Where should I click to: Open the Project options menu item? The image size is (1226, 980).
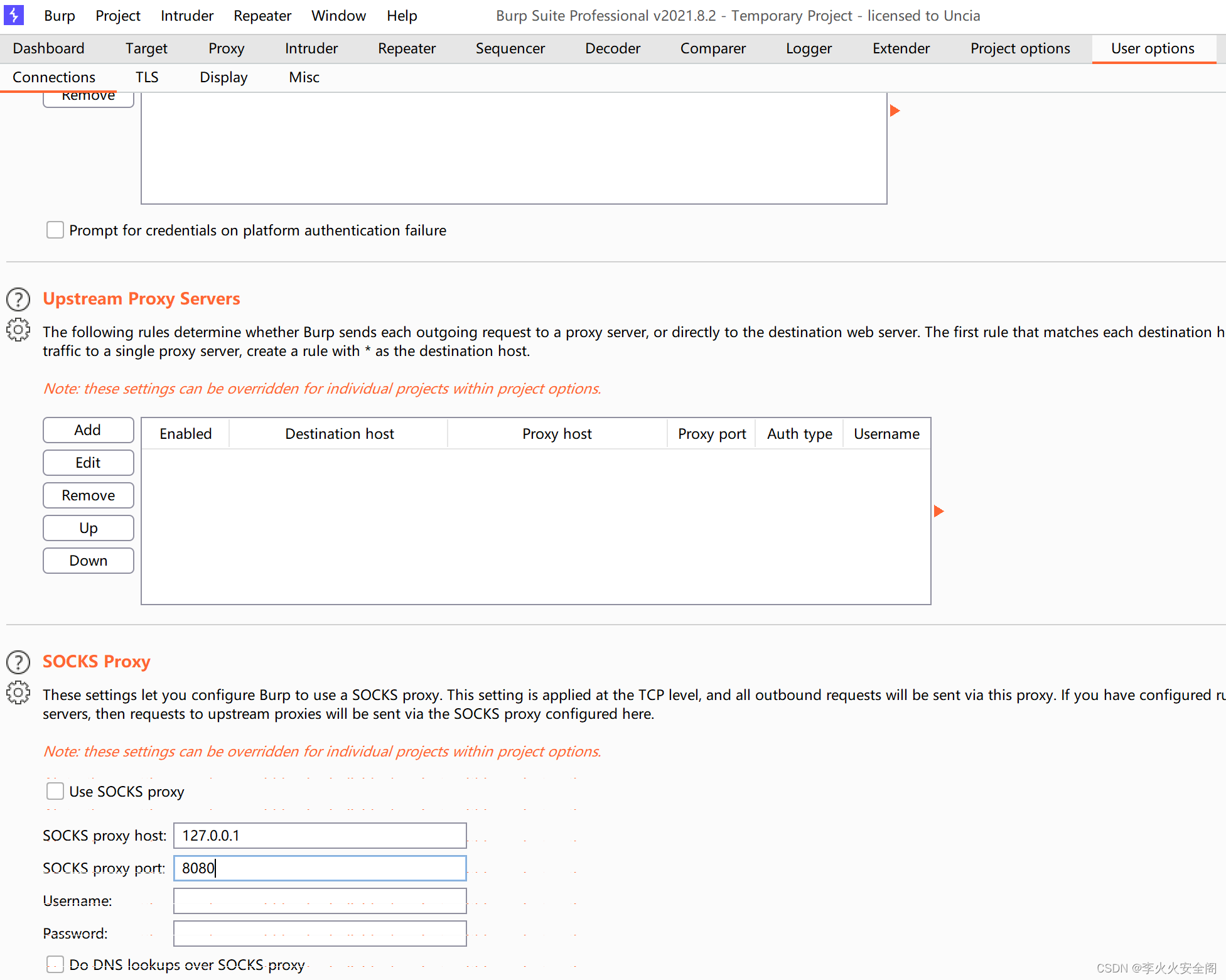click(x=1020, y=47)
